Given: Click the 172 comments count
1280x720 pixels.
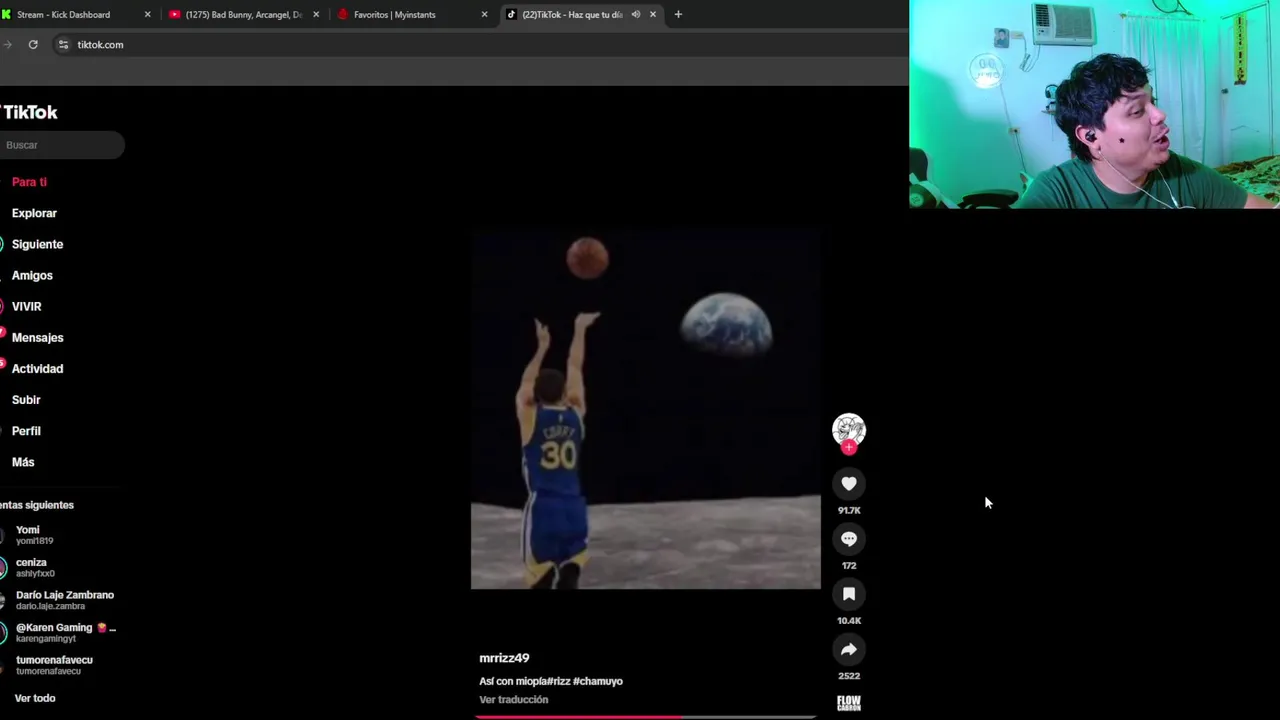Looking at the screenshot, I should 849,566.
